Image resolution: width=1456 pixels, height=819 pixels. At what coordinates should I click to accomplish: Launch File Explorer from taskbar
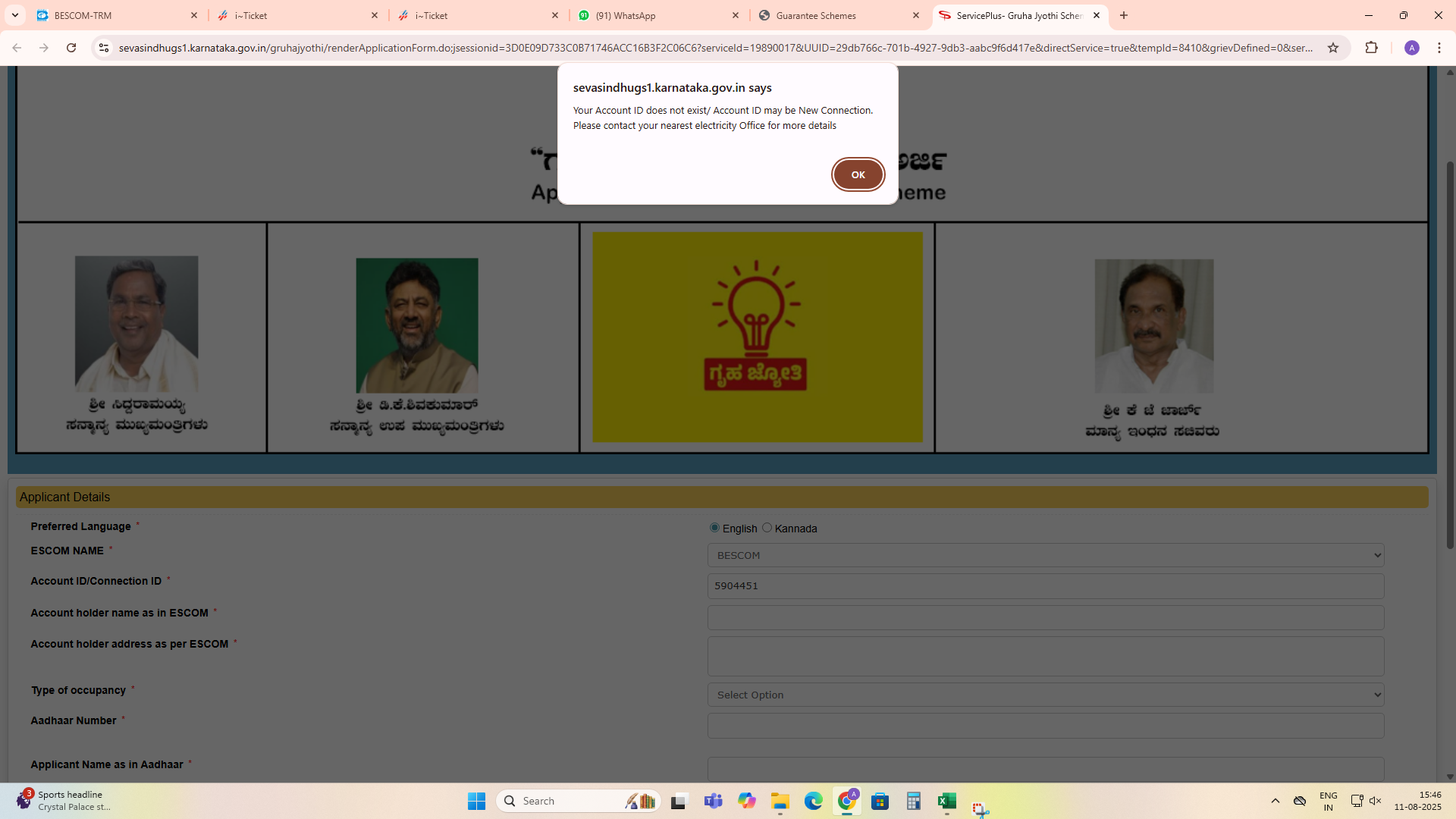pos(780,801)
